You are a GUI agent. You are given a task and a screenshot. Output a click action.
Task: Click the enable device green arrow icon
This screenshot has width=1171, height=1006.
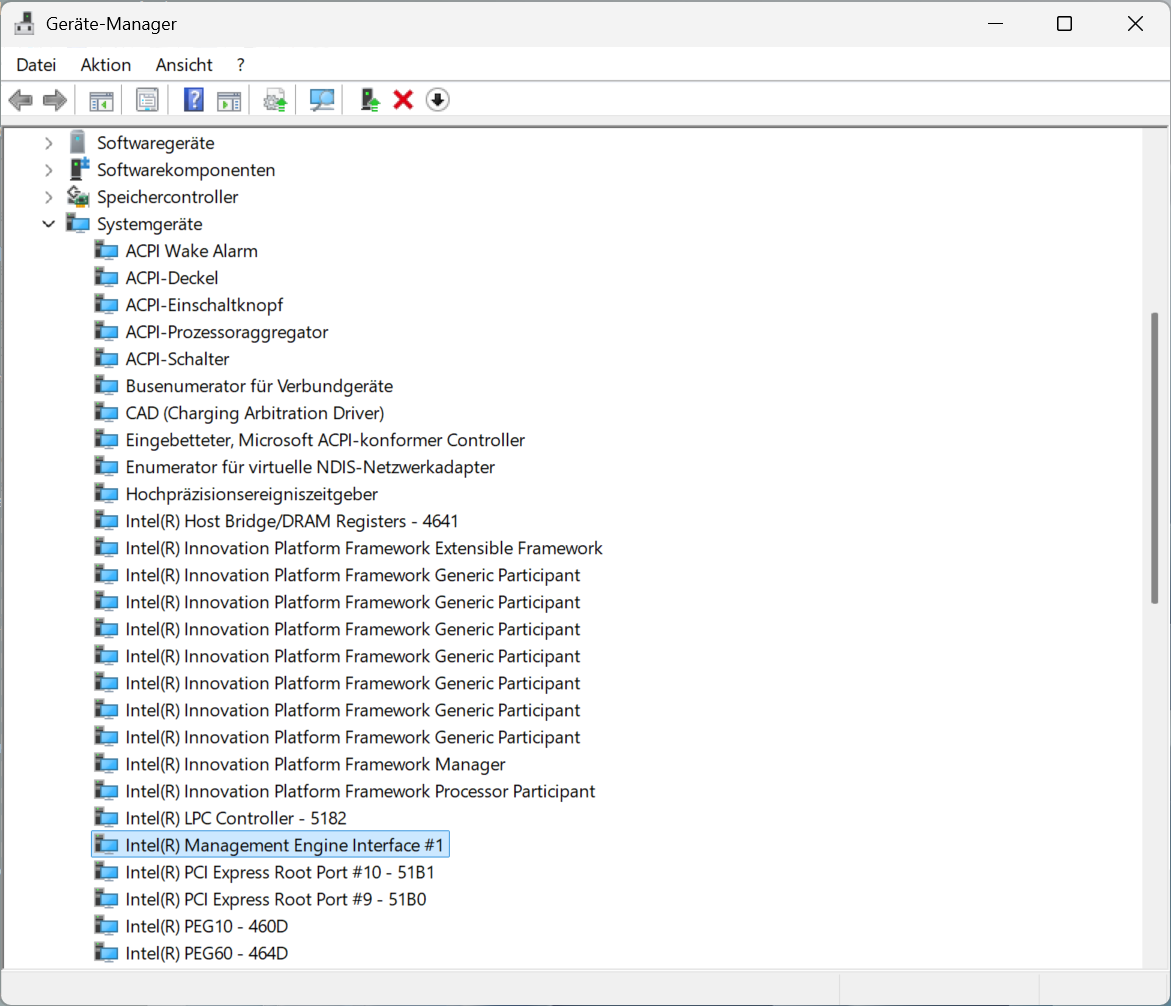point(370,100)
